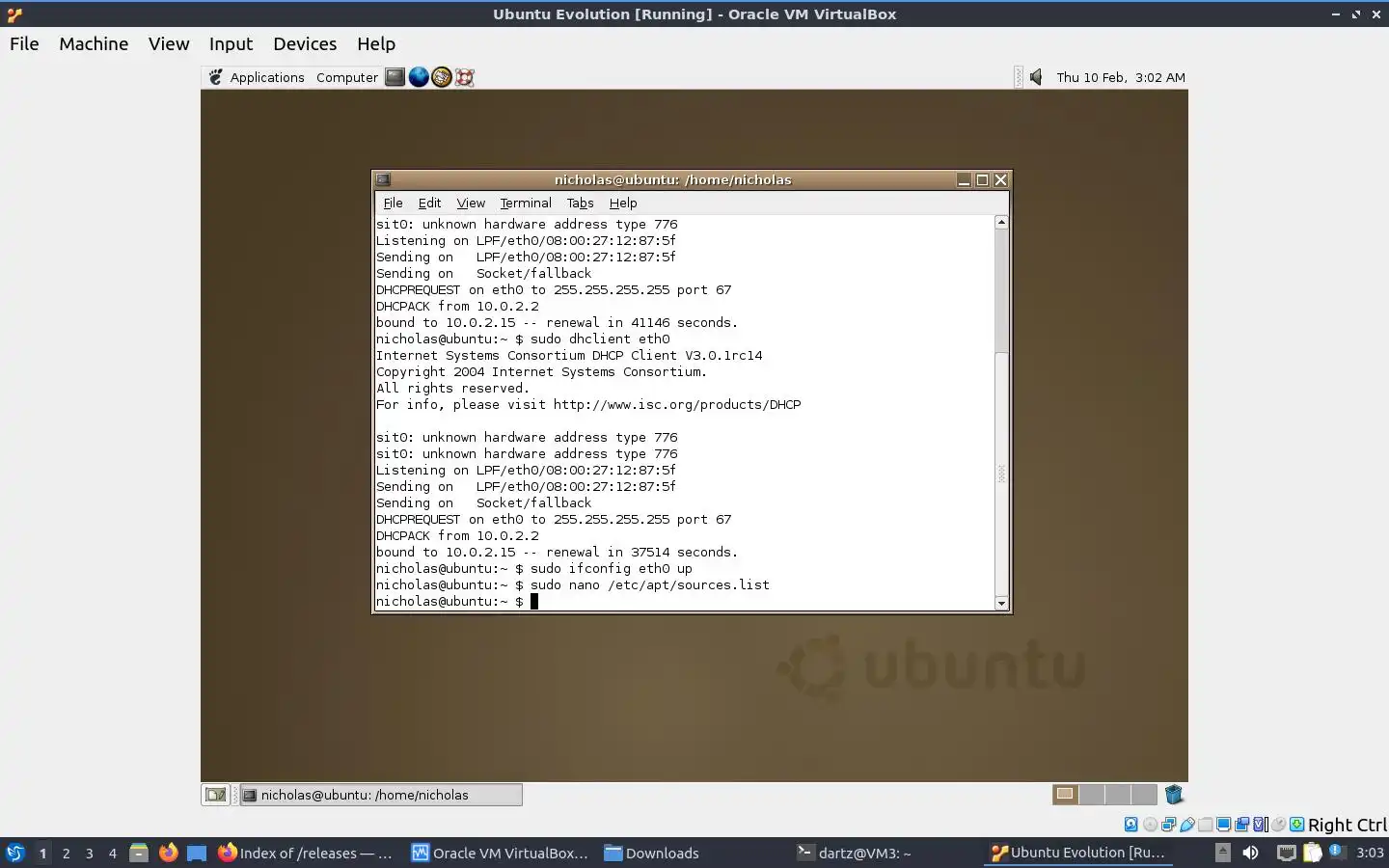The height and width of the screenshot is (868, 1389).
Task: Open VirtualBox Devices menu
Action: [305, 43]
